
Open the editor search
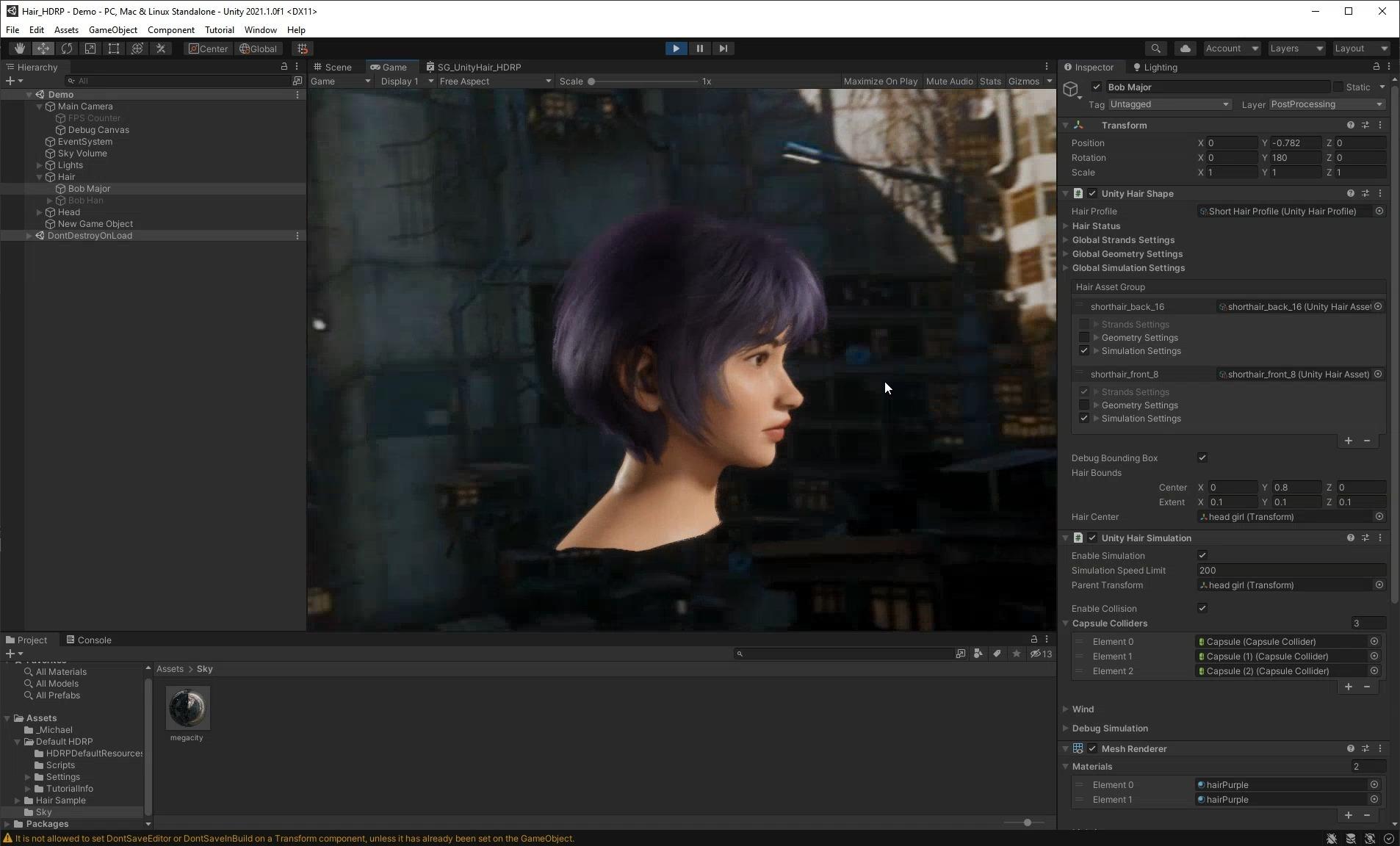click(1156, 48)
